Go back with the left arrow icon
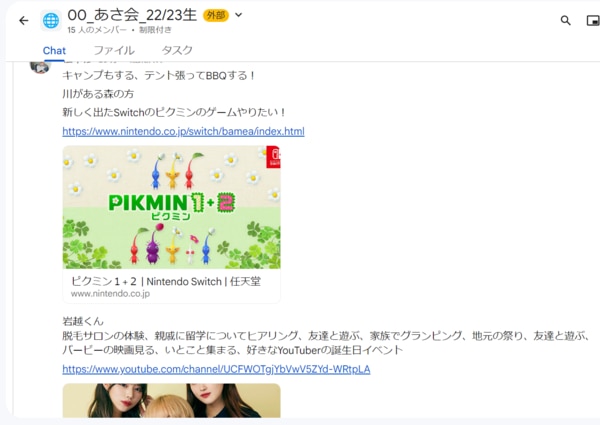 tap(24, 20)
